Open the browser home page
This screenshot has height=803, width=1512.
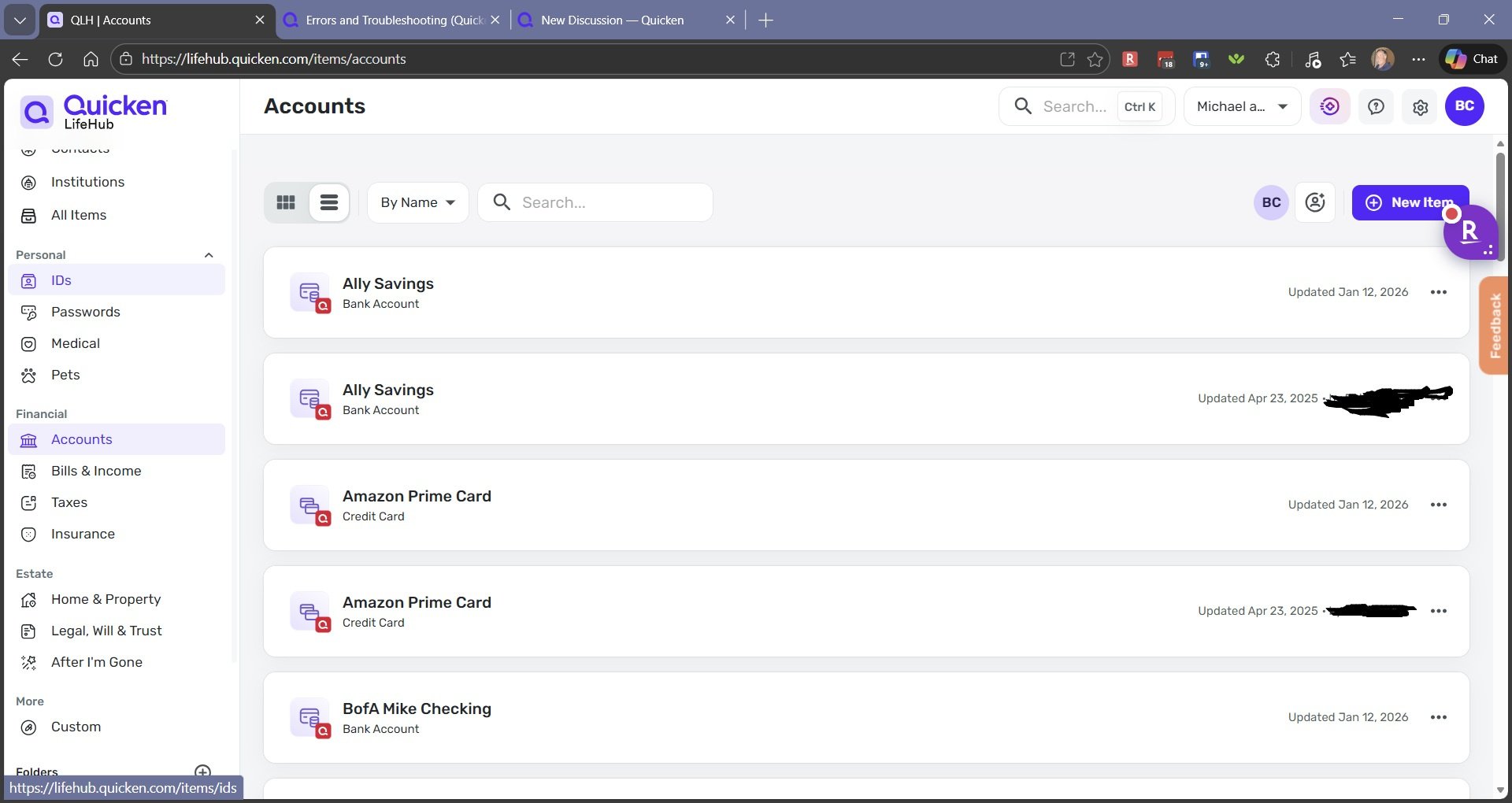click(91, 59)
